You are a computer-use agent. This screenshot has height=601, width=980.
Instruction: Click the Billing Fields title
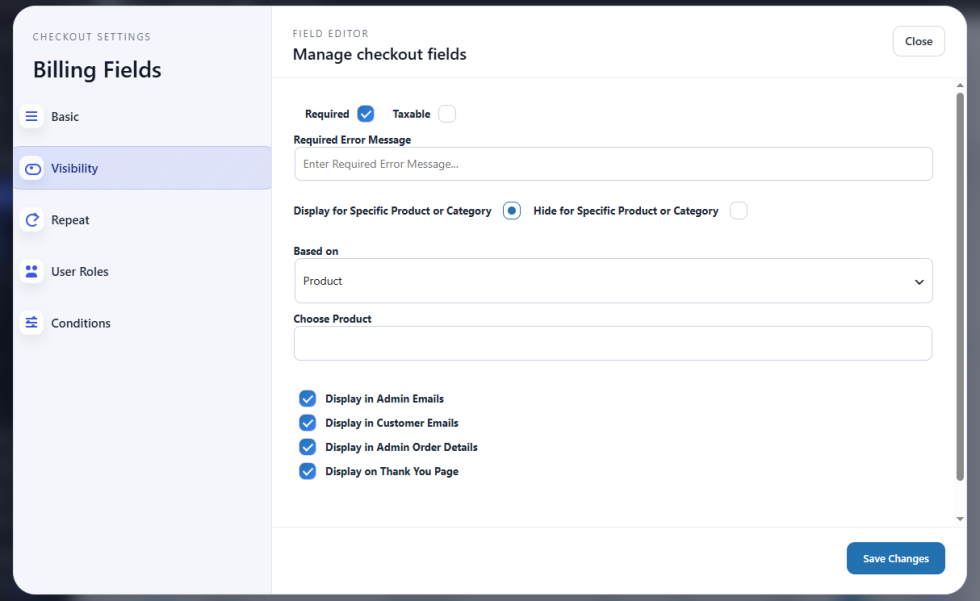point(97,70)
